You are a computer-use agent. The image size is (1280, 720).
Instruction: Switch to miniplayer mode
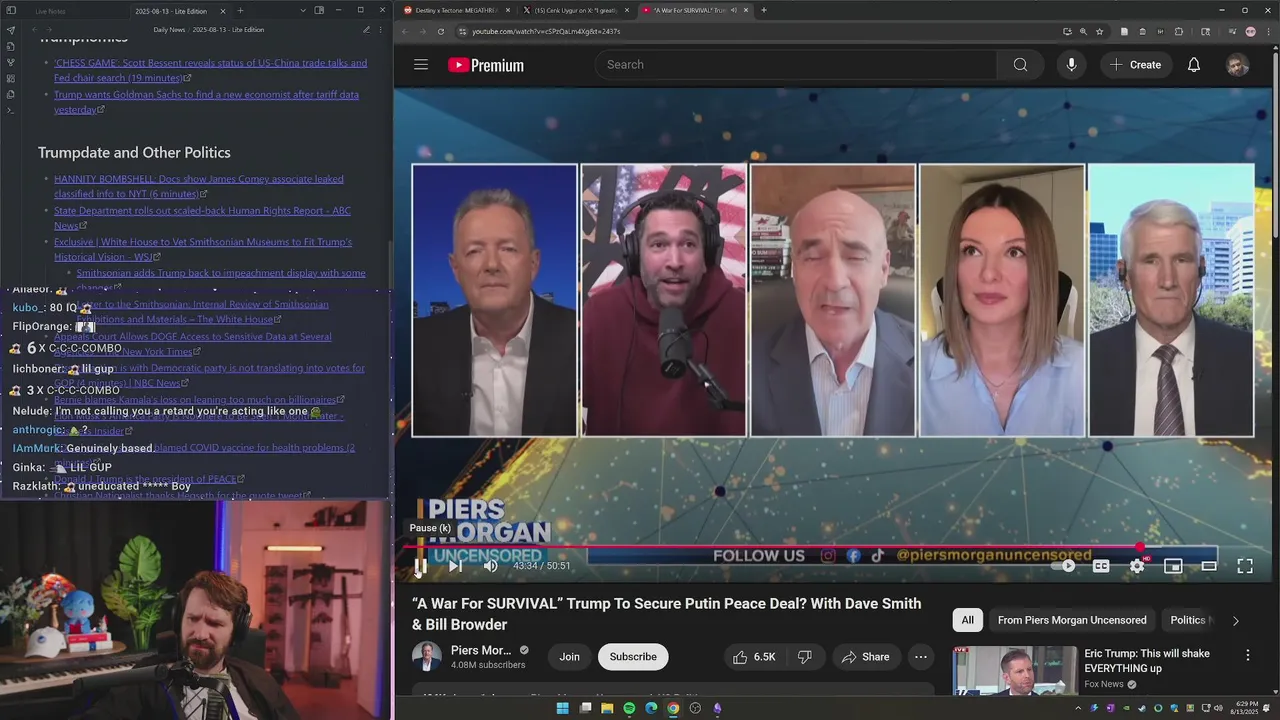tap(1173, 566)
